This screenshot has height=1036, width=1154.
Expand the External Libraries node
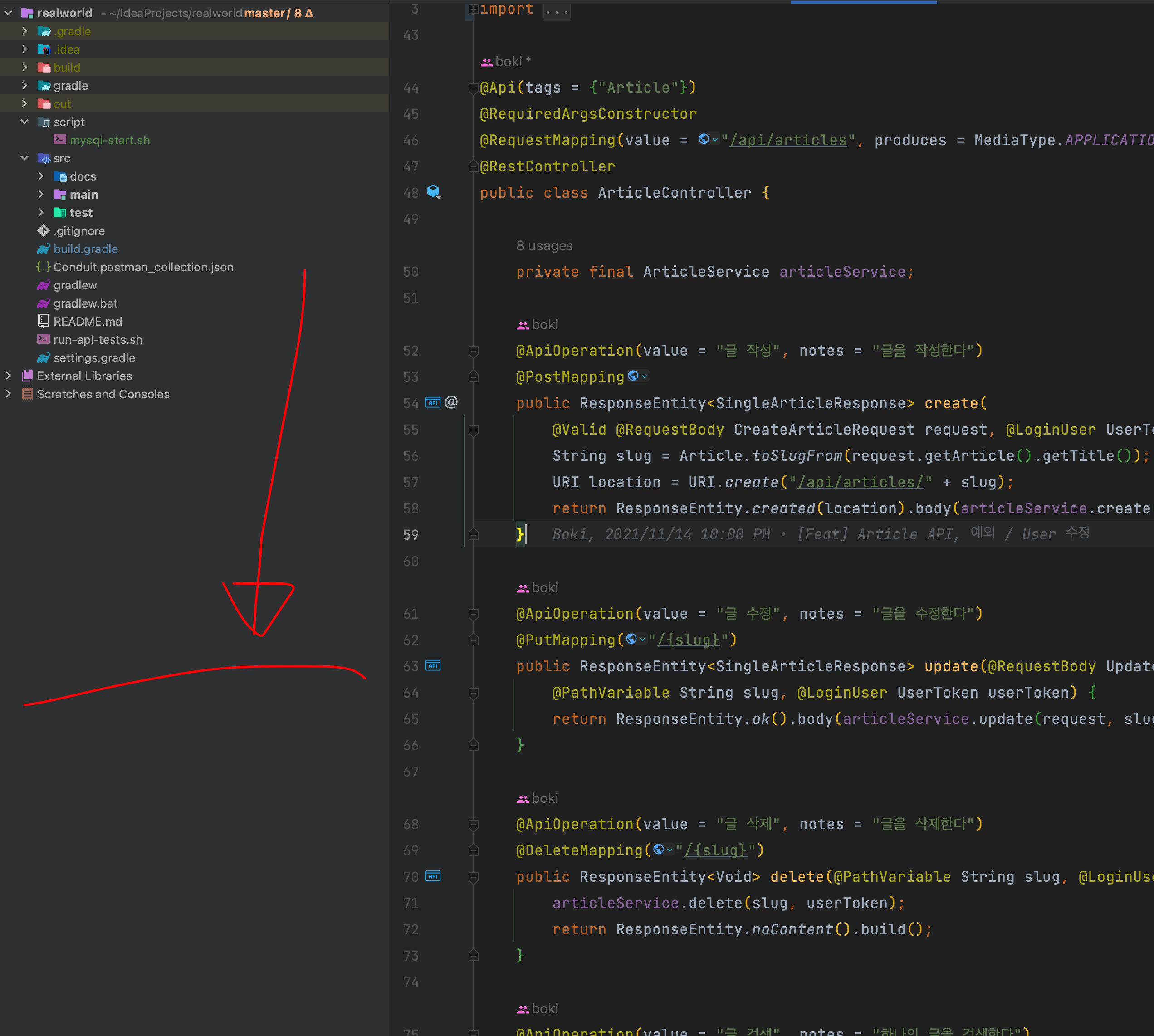point(9,376)
